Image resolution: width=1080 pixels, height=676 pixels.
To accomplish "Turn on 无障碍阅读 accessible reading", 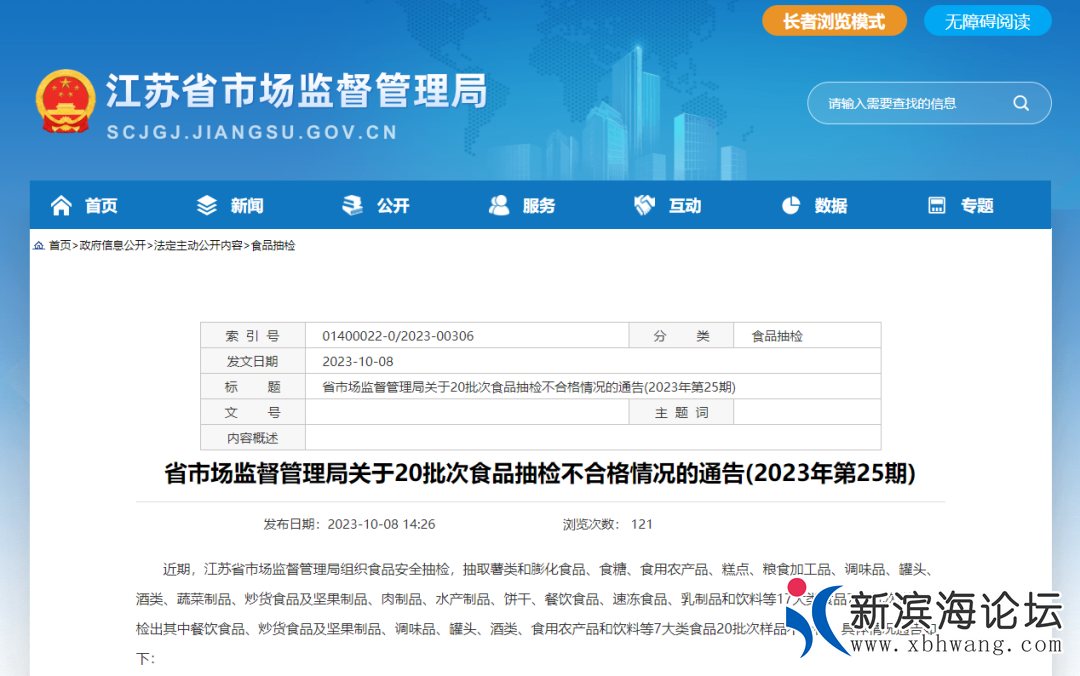I will (x=987, y=21).
